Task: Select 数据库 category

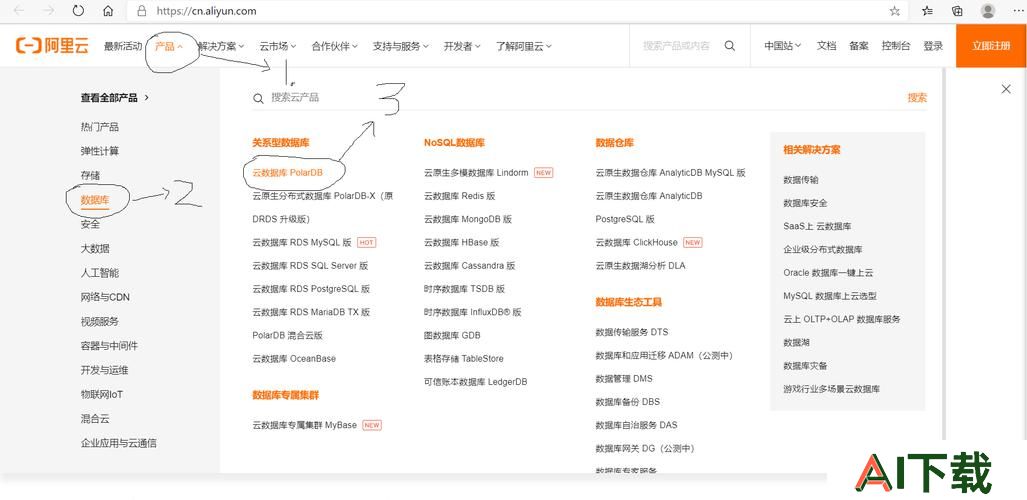Action: click(95, 200)
